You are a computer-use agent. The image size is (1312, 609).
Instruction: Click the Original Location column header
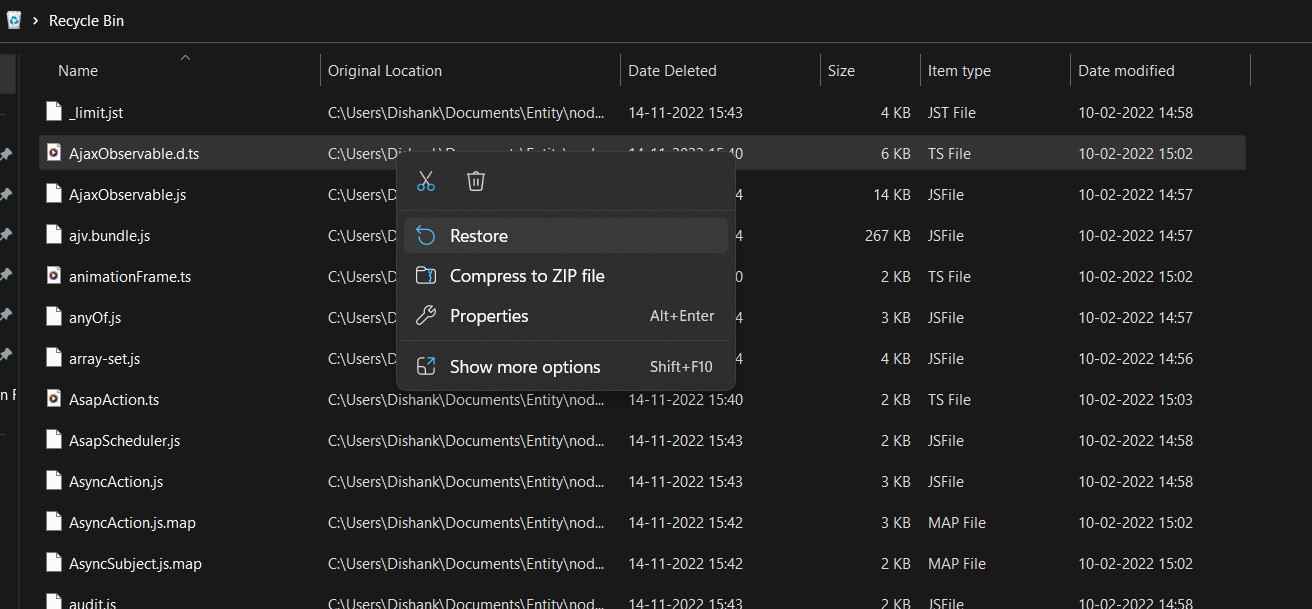coord(385,70)
